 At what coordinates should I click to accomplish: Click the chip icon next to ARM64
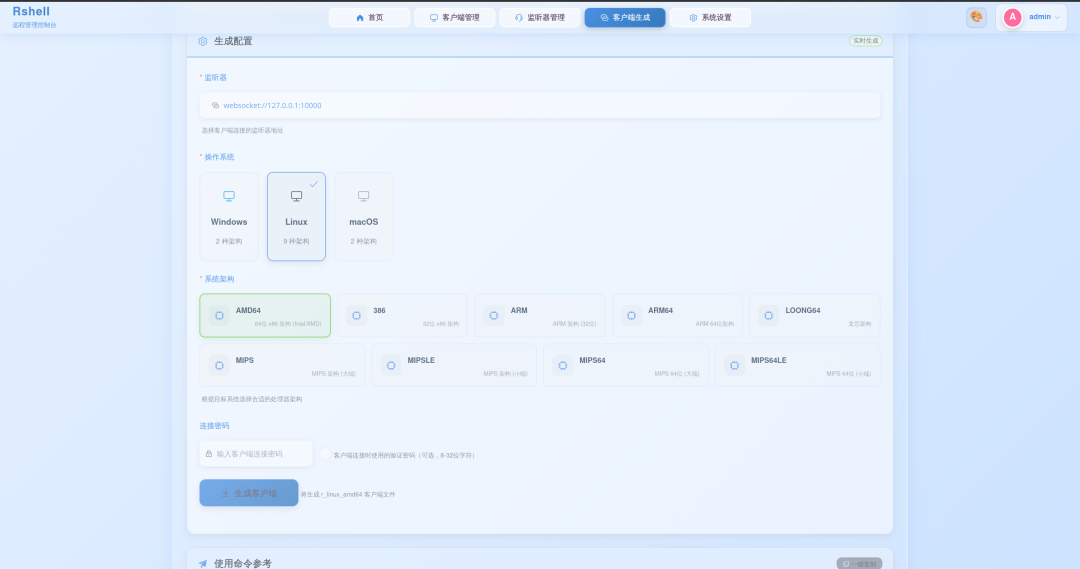(631, 315)
